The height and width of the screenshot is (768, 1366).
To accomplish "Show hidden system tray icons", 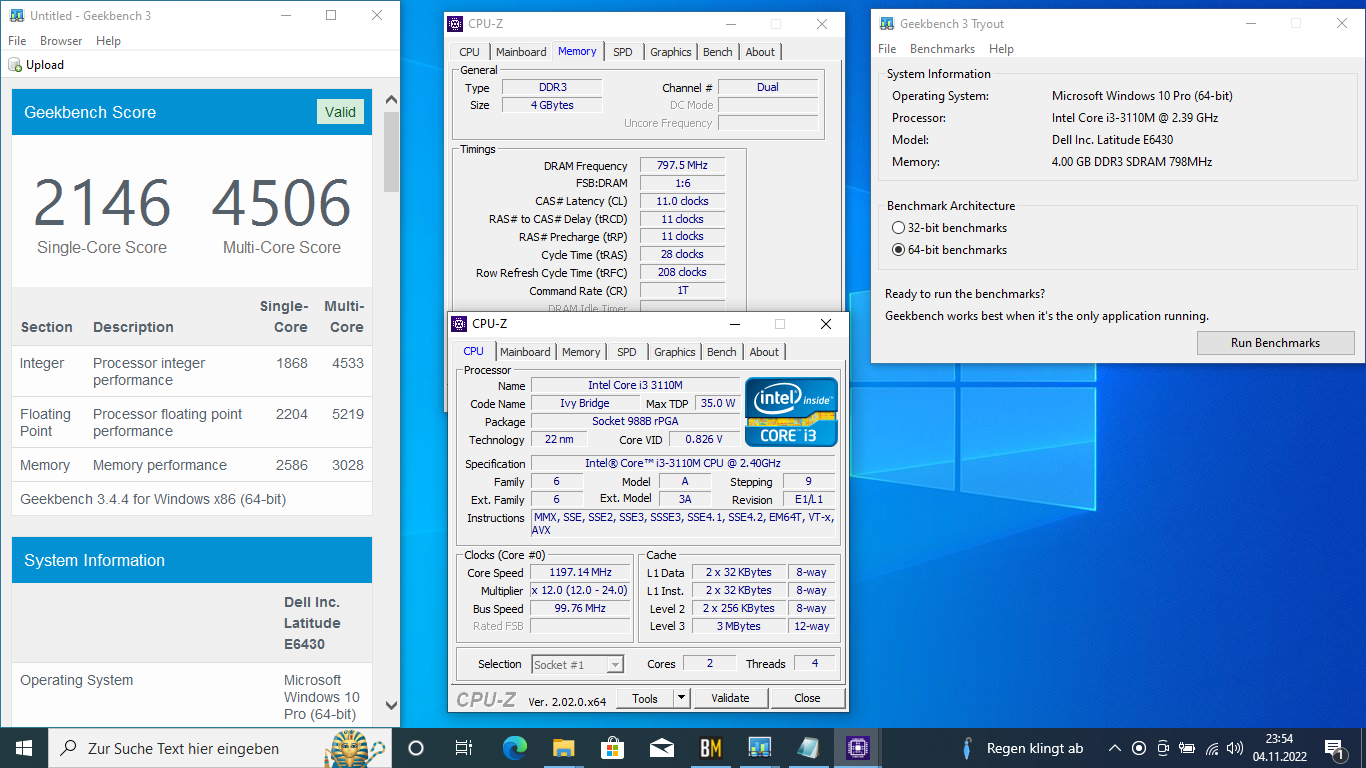I will [1115, 748].
